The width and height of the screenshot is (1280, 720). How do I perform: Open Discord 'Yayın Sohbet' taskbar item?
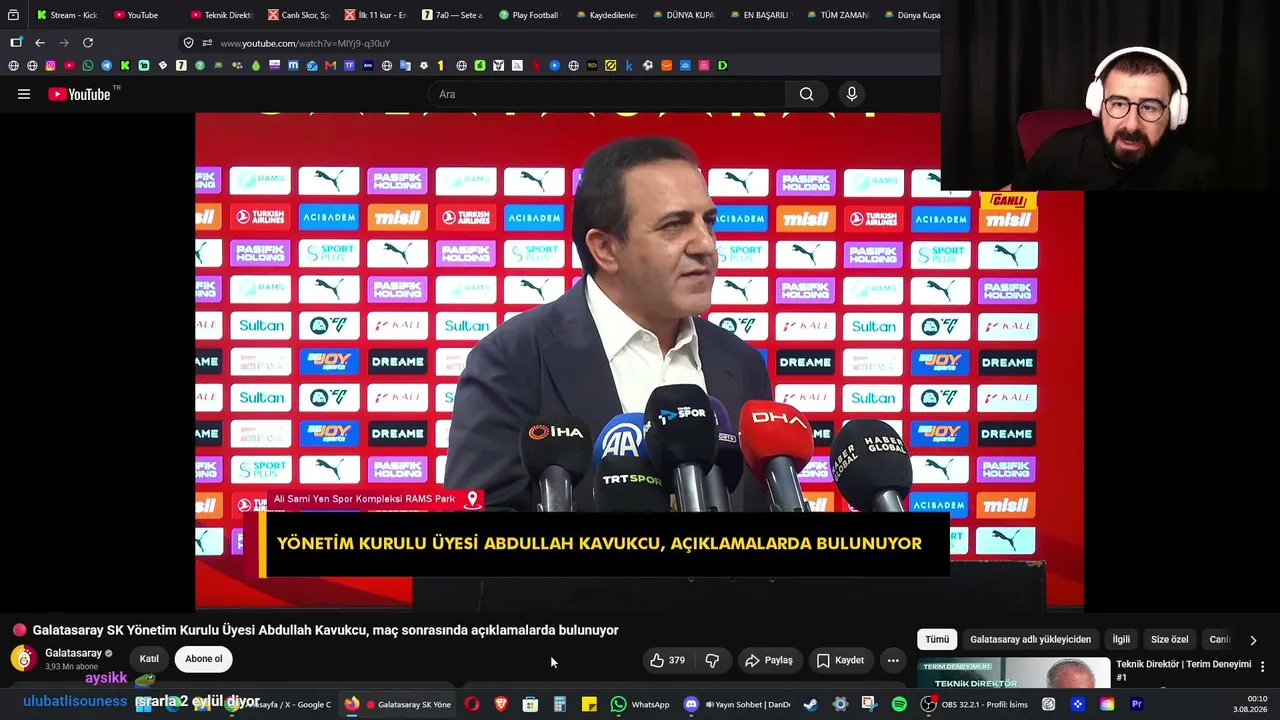737,704
